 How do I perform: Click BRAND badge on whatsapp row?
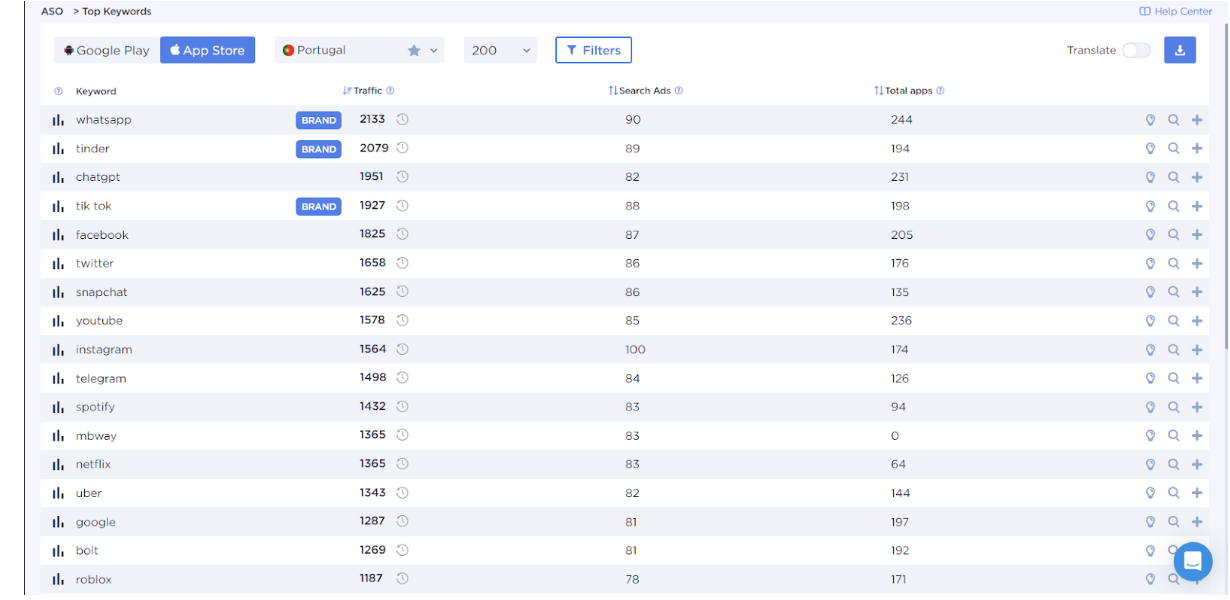point(319,120)
